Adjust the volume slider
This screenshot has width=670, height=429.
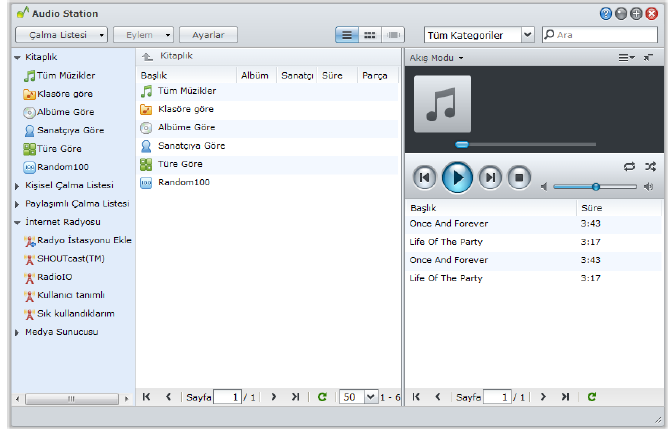coord(595,186)
